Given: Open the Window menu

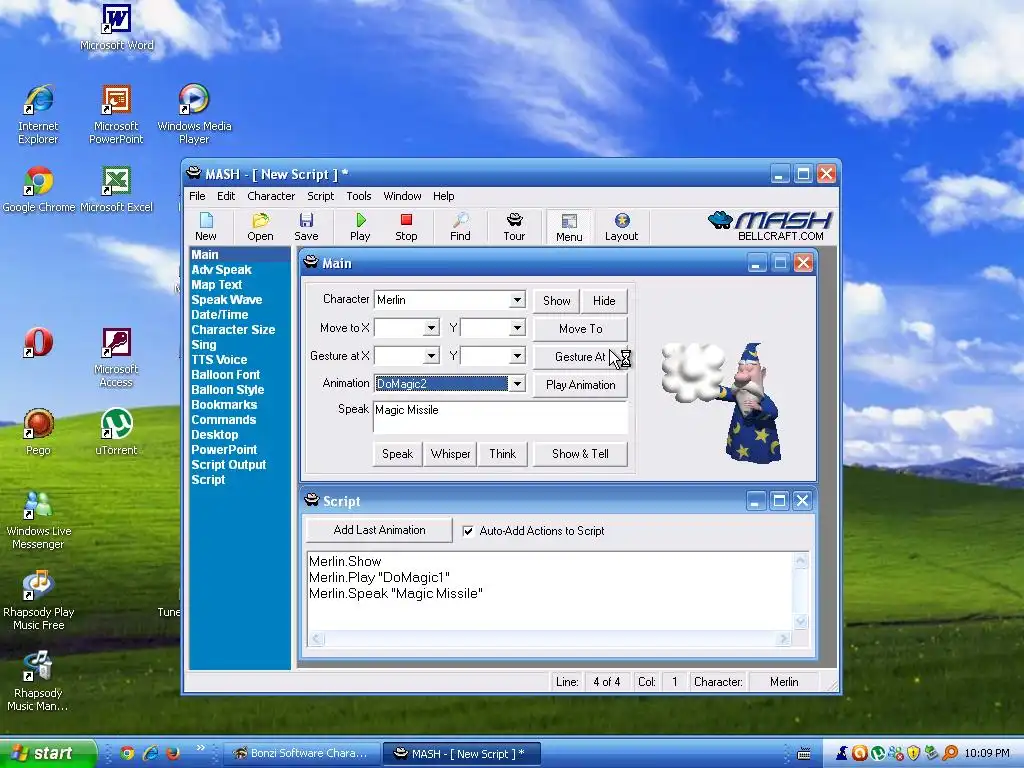Looking at the screenshot, I should point(402,196).
